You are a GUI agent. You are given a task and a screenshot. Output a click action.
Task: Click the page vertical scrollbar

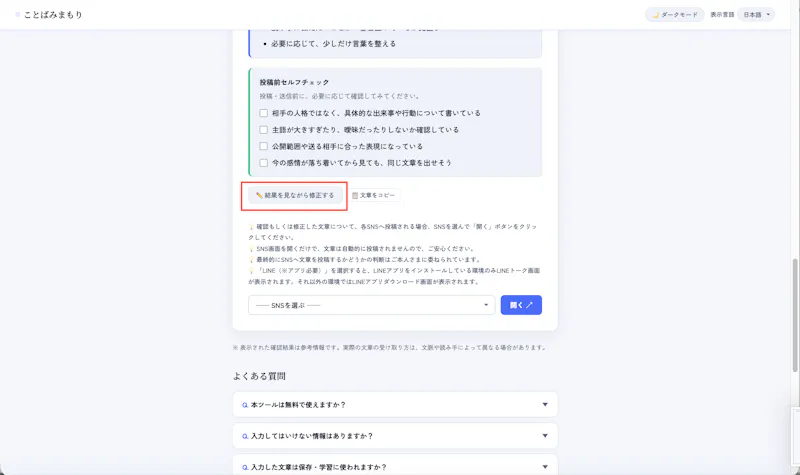coord(795,315)
